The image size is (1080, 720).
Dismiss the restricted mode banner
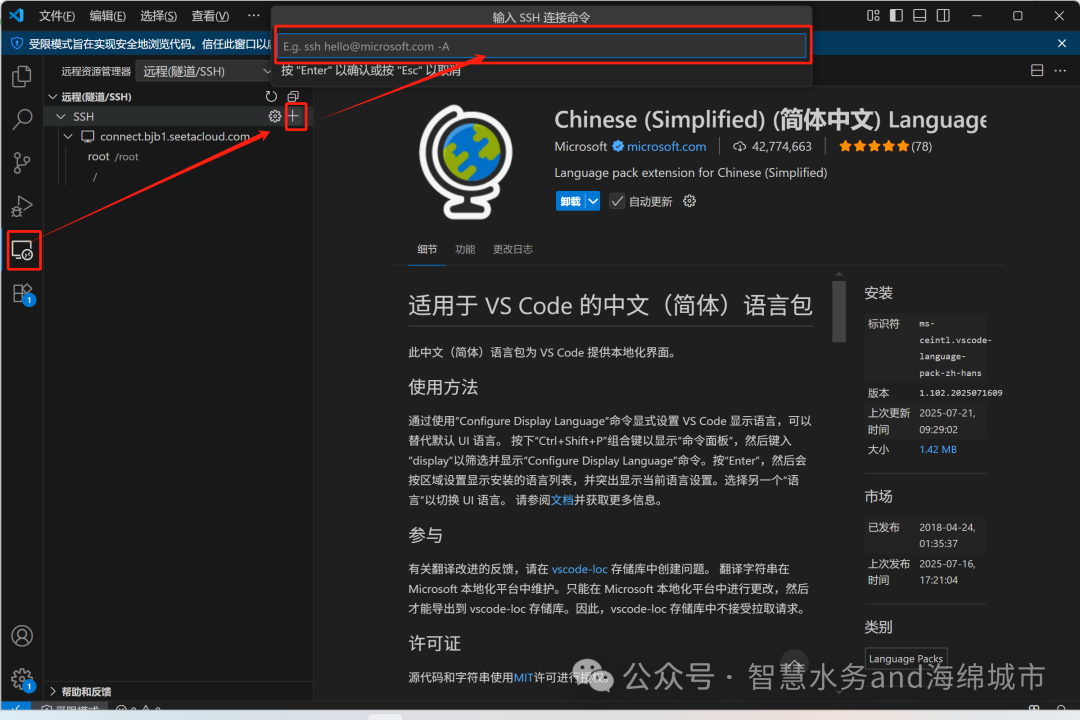(1061, 43)
